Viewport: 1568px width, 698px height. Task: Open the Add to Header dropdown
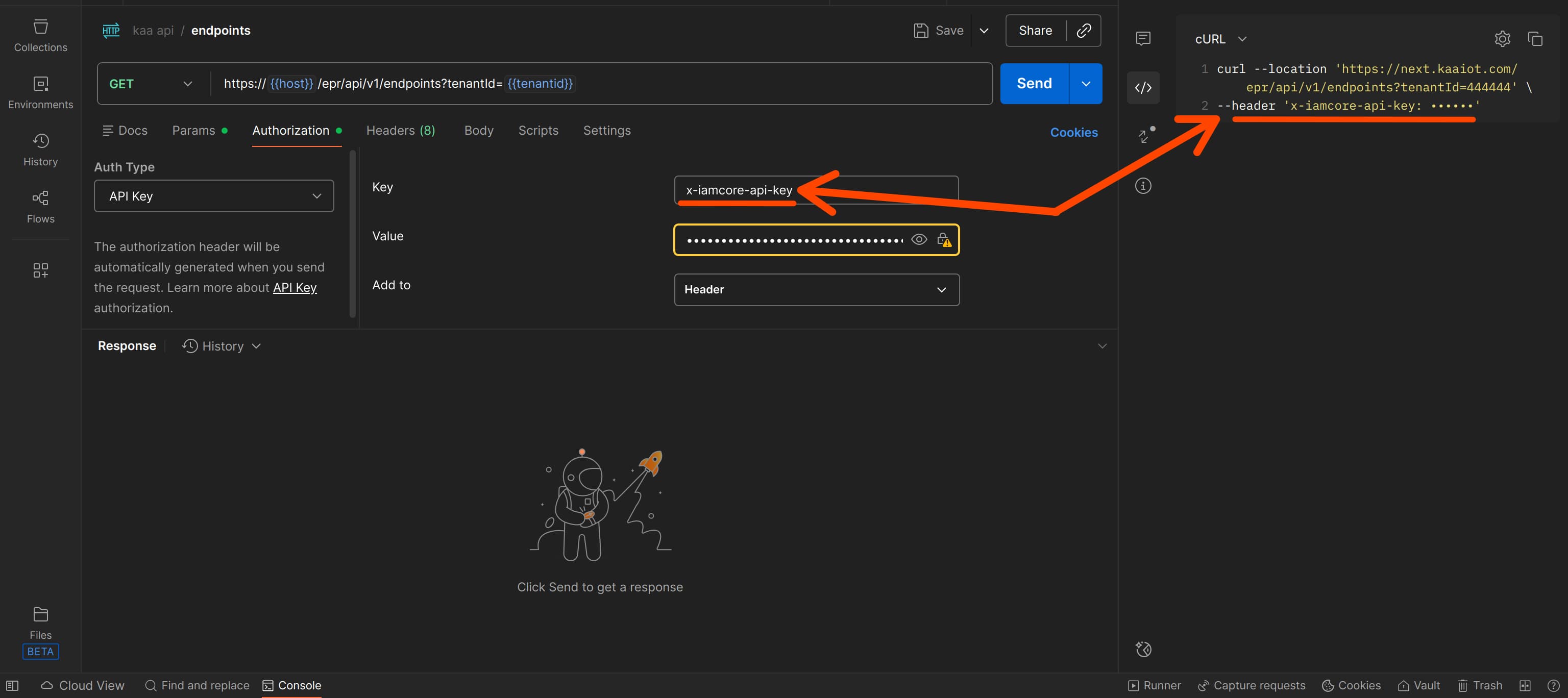coord(816,290)
